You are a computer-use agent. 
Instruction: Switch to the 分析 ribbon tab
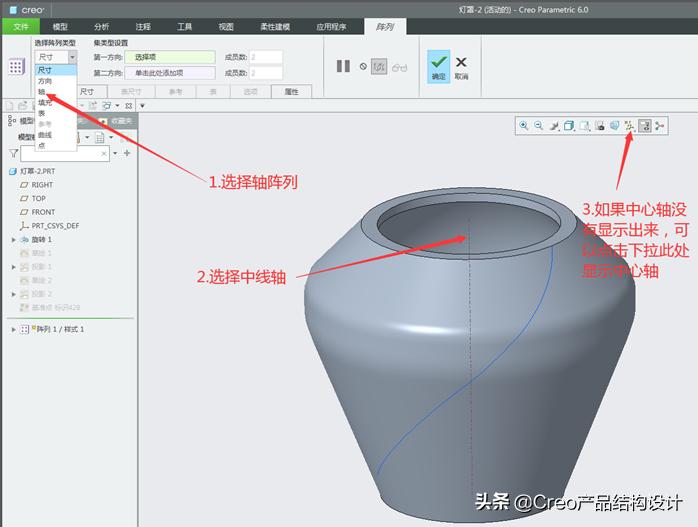101,27
